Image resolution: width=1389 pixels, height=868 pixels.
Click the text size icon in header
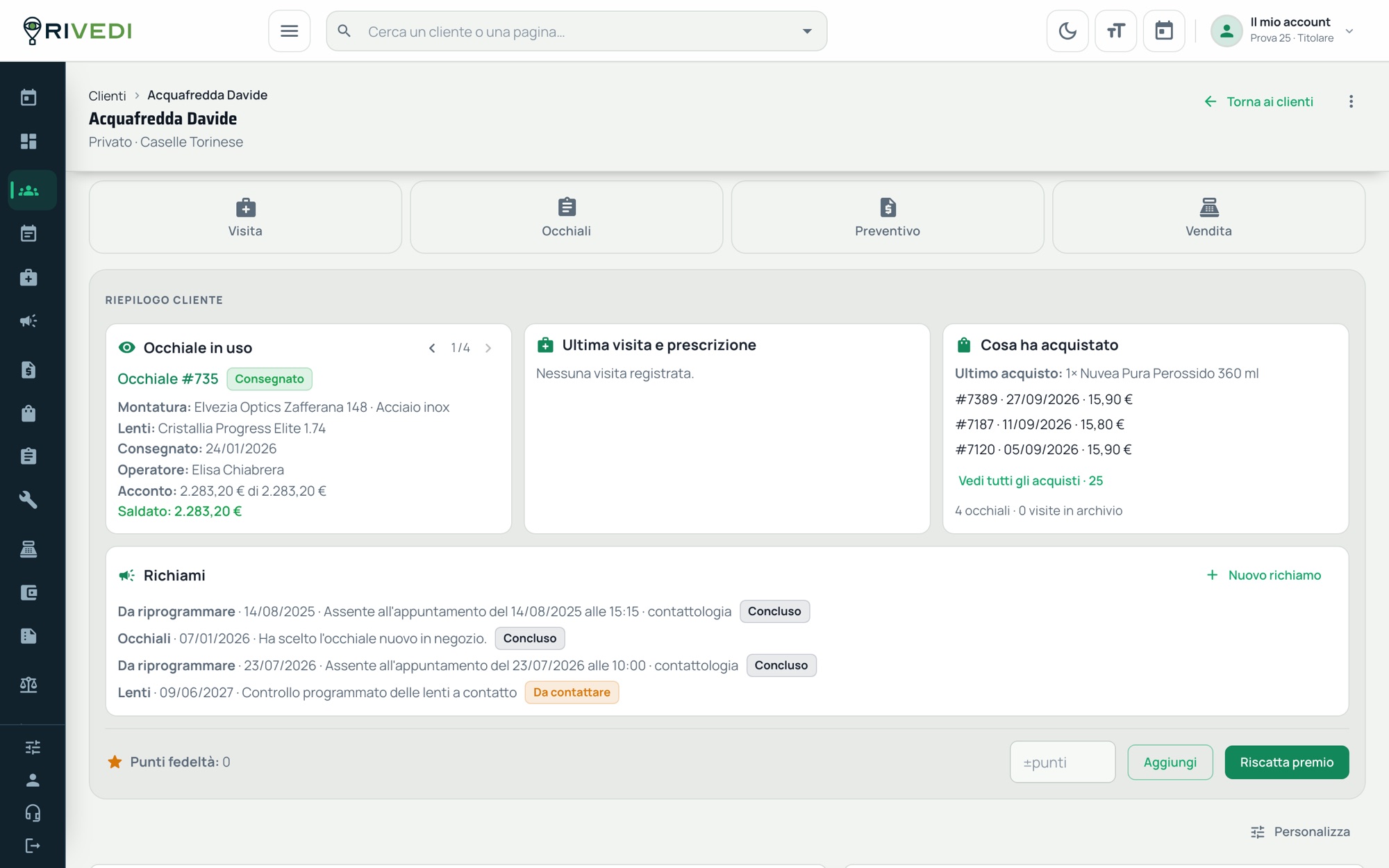[1115, 31]
